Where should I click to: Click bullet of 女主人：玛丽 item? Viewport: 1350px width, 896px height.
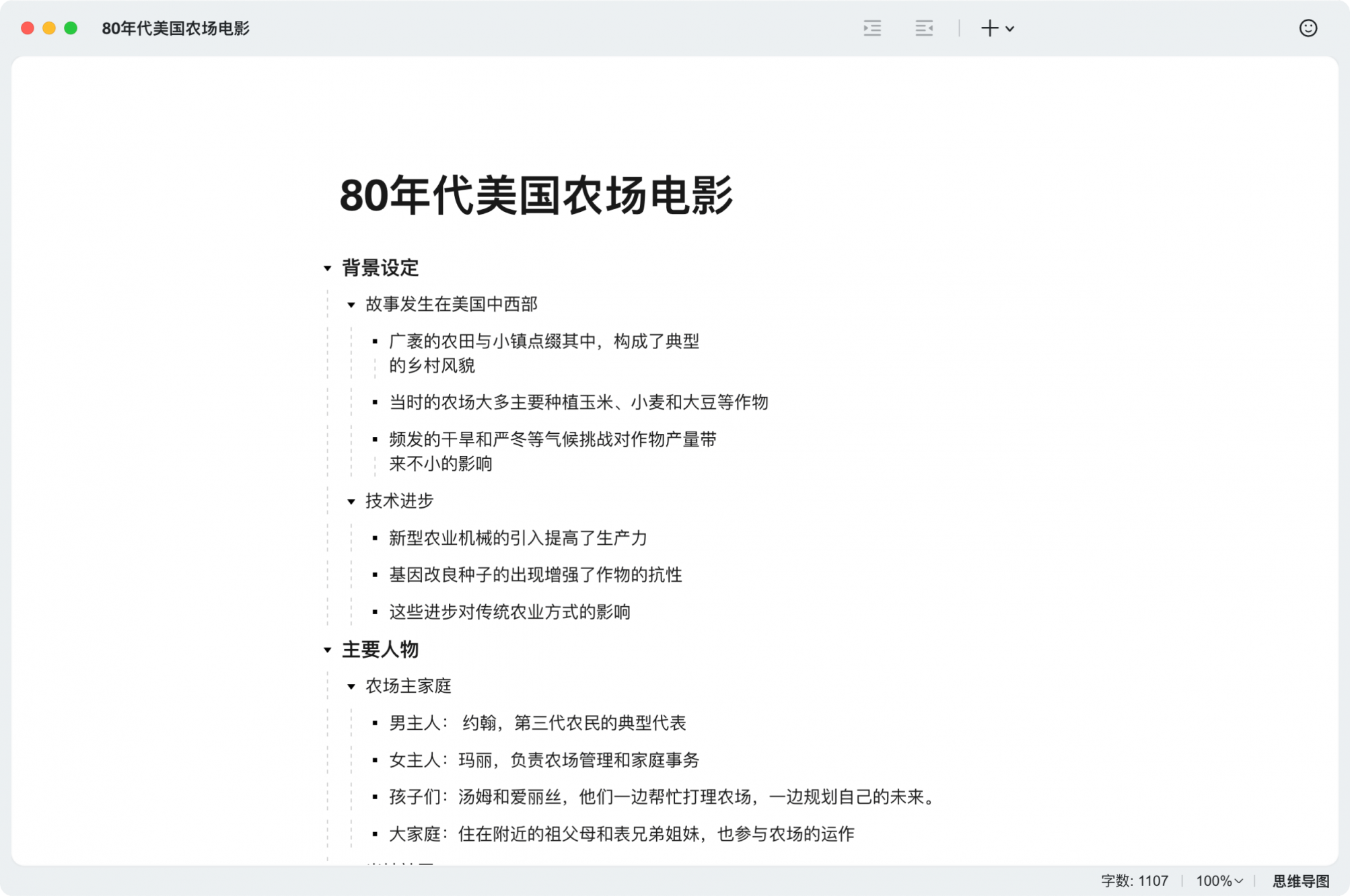375,760
